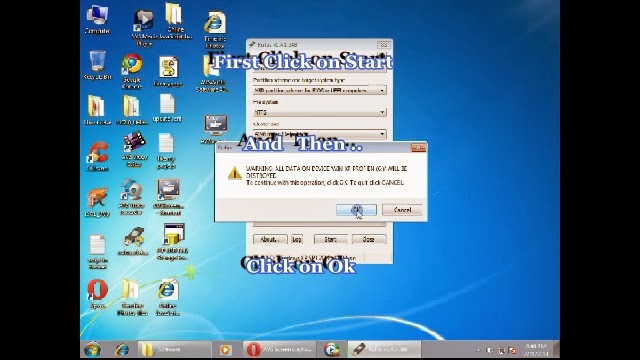Viewport: 640px width, 360px height.
Task: Click the Start button in Rufus window
Action: [331, 239]
